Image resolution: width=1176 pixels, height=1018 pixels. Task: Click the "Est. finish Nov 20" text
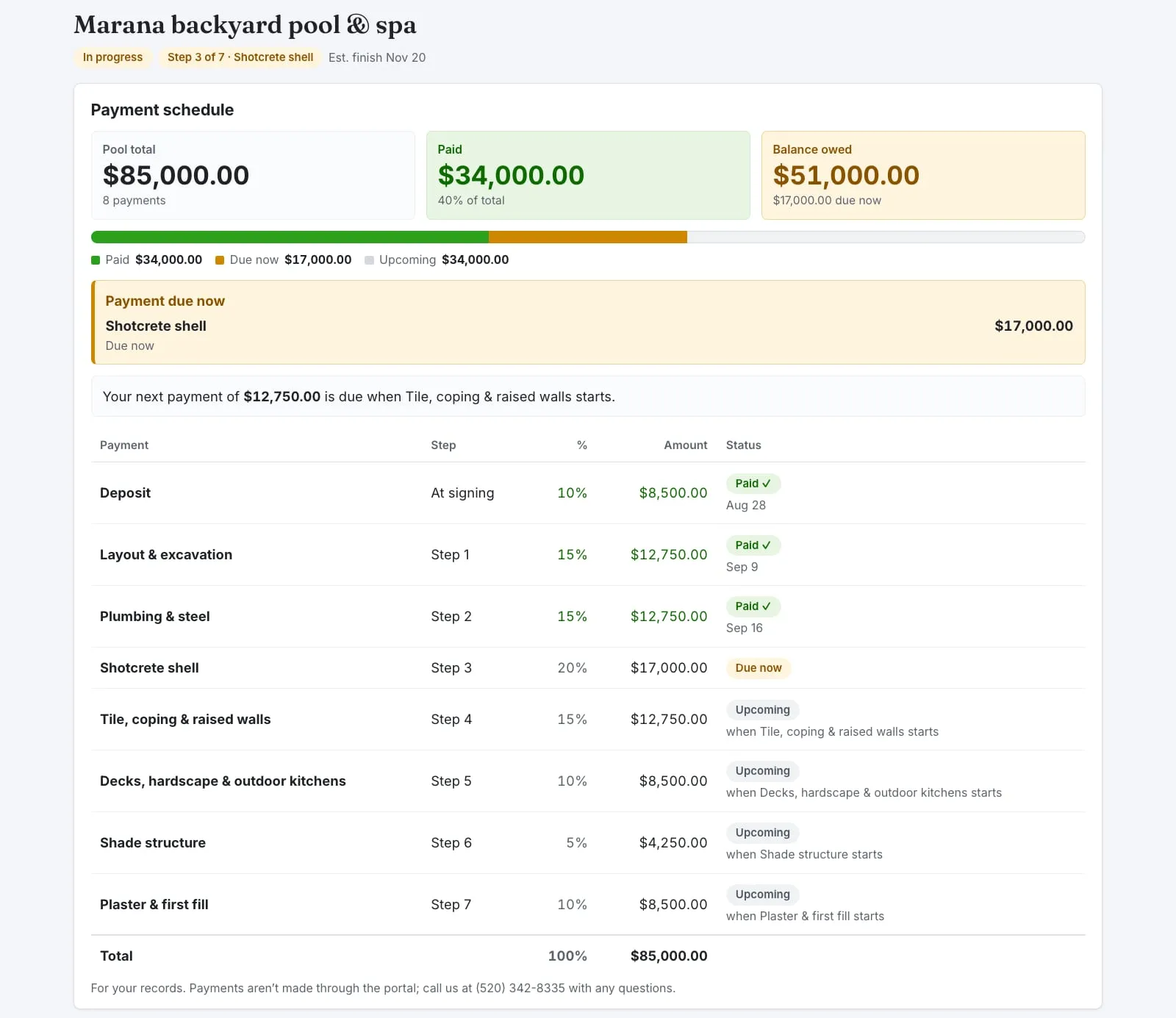(377, 57)
